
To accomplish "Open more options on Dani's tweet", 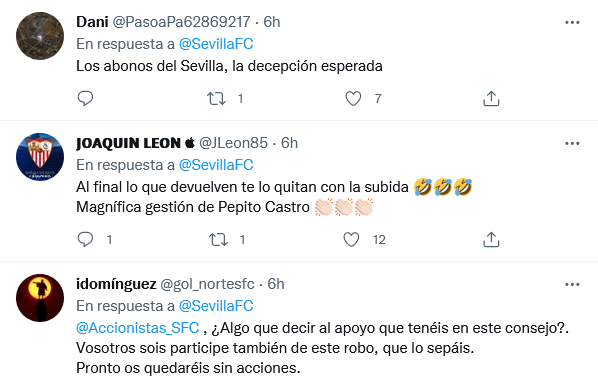I will point(572,23).
